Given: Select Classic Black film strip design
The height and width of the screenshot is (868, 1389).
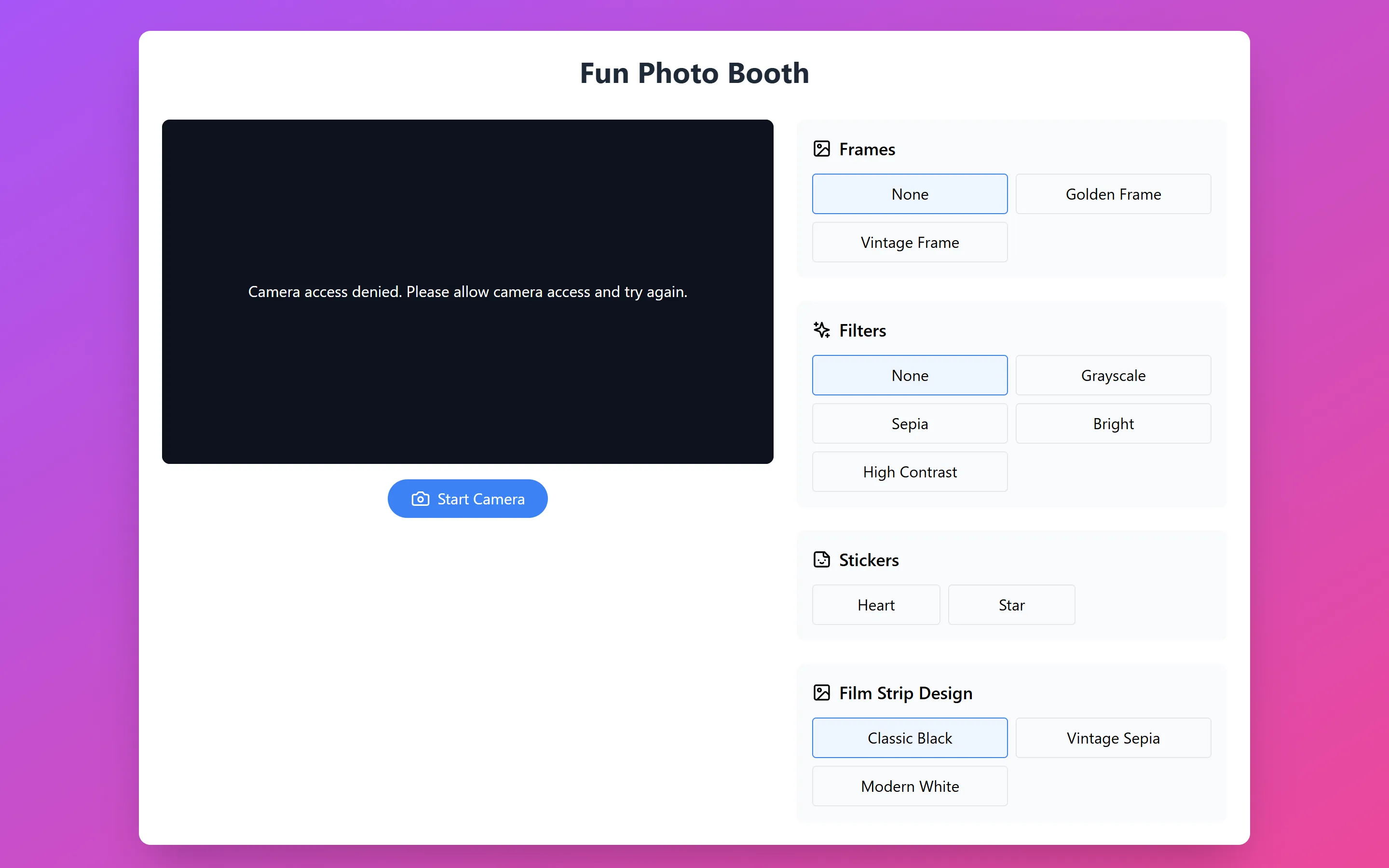Looking at the screenshot, I should click(910, 738).
